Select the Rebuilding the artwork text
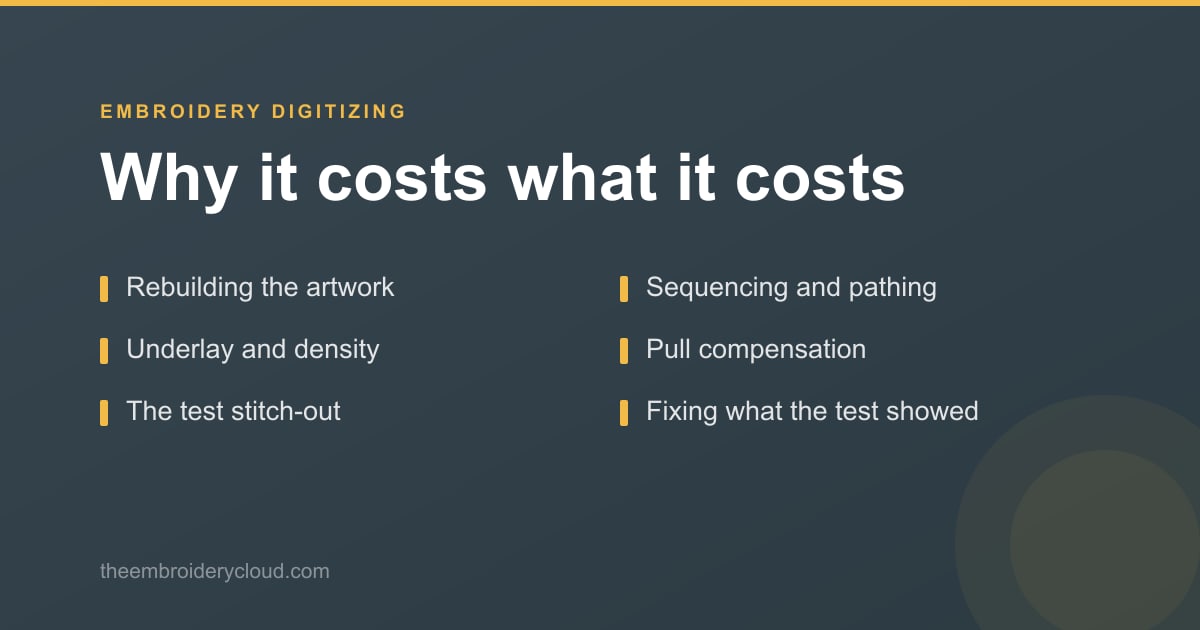Screen dimensions: 1200x630 tap(260, 288)
